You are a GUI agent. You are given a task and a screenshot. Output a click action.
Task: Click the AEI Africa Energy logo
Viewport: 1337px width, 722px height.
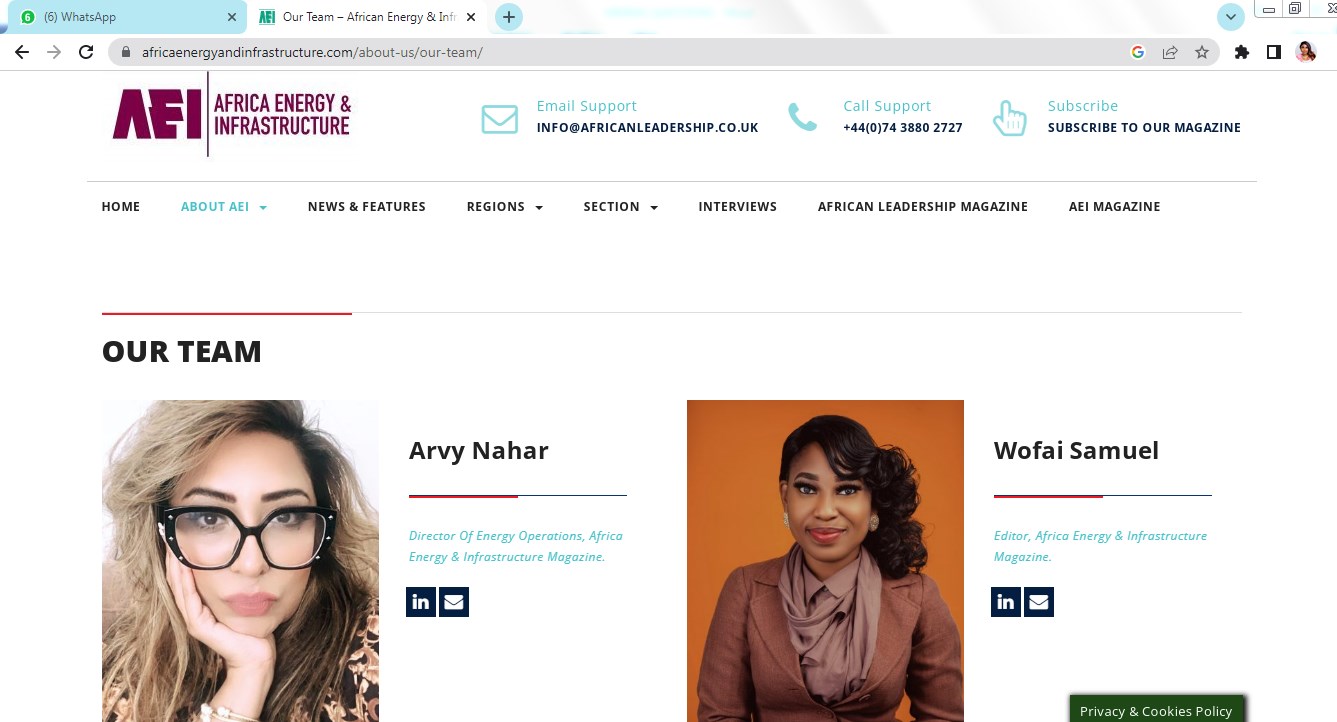[x=231, y=114]
